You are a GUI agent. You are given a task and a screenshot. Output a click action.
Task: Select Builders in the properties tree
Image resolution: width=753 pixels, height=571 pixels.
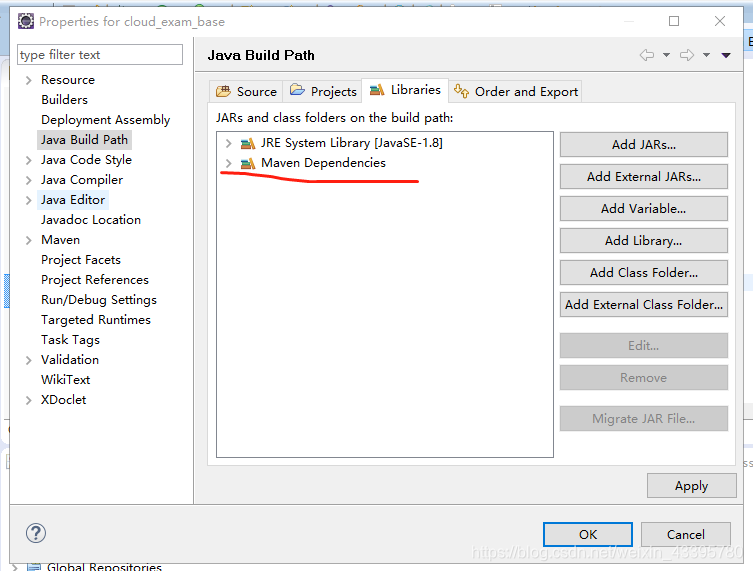click(x=64, y=99)
